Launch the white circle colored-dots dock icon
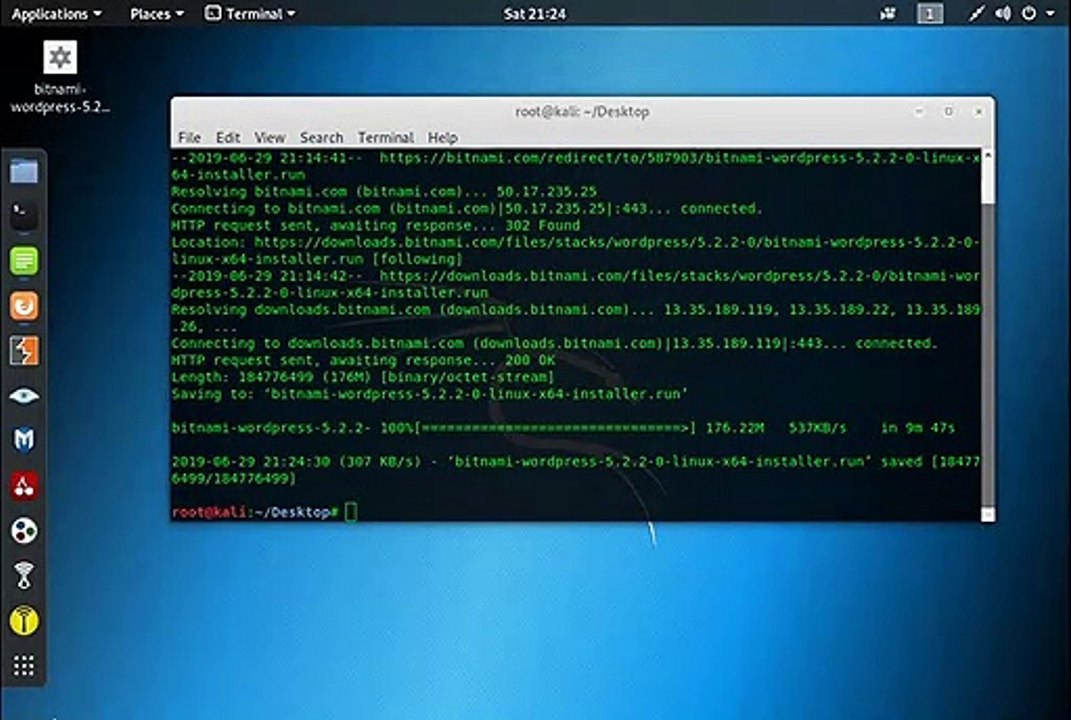Image resolution: width=1071 pixels, height=720 pixels. [x=24, y=531]
